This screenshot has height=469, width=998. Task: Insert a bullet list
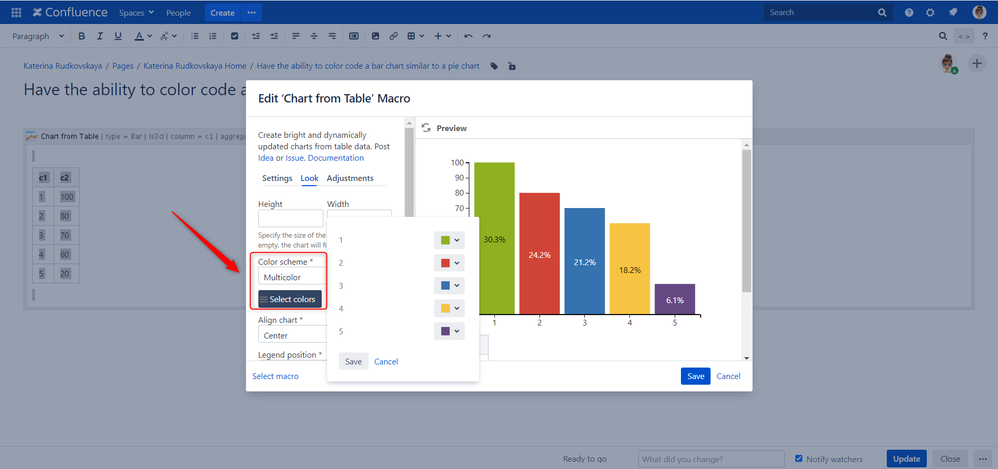195,36
